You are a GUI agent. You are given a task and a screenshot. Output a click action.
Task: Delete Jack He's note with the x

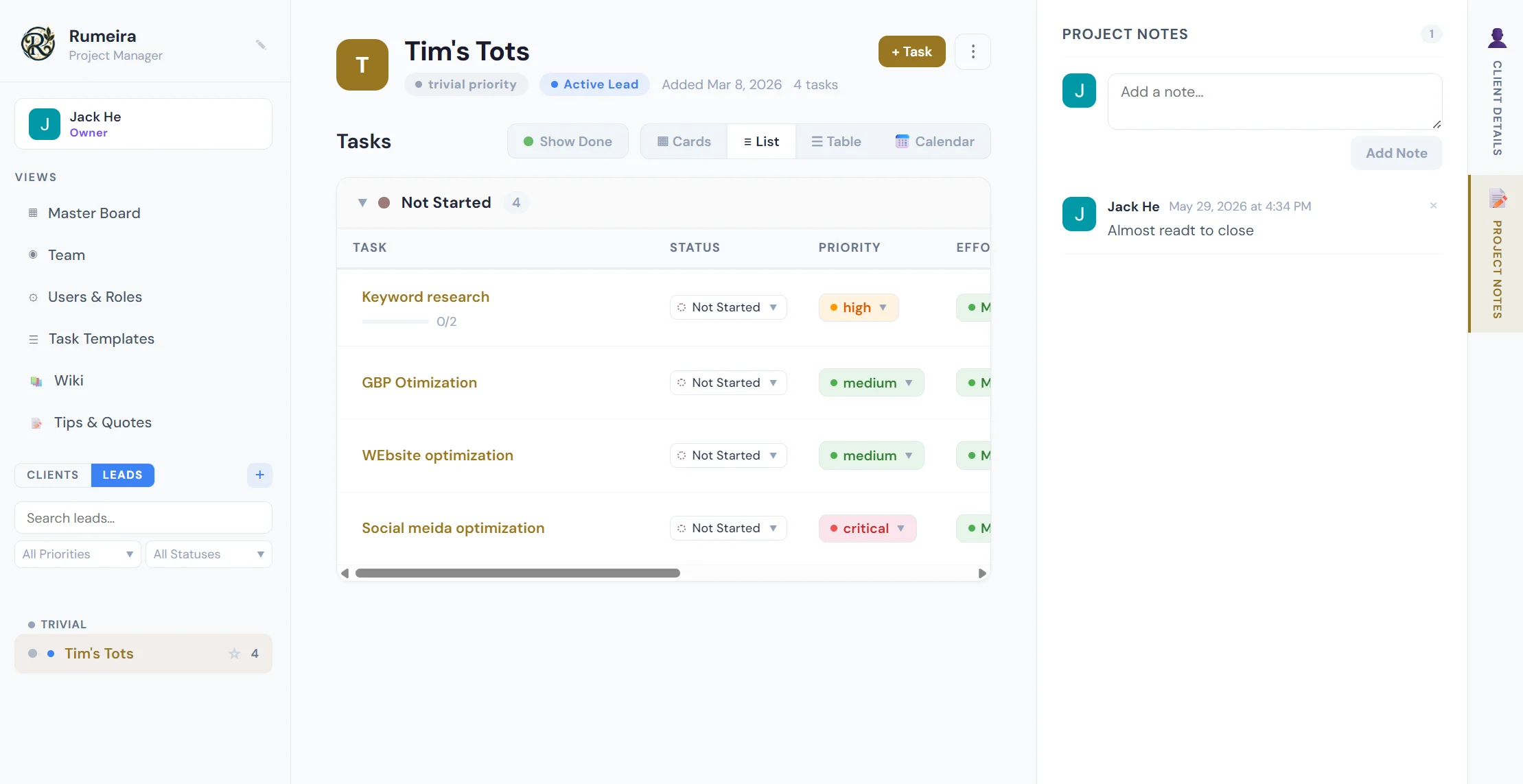pos(1433,206)
